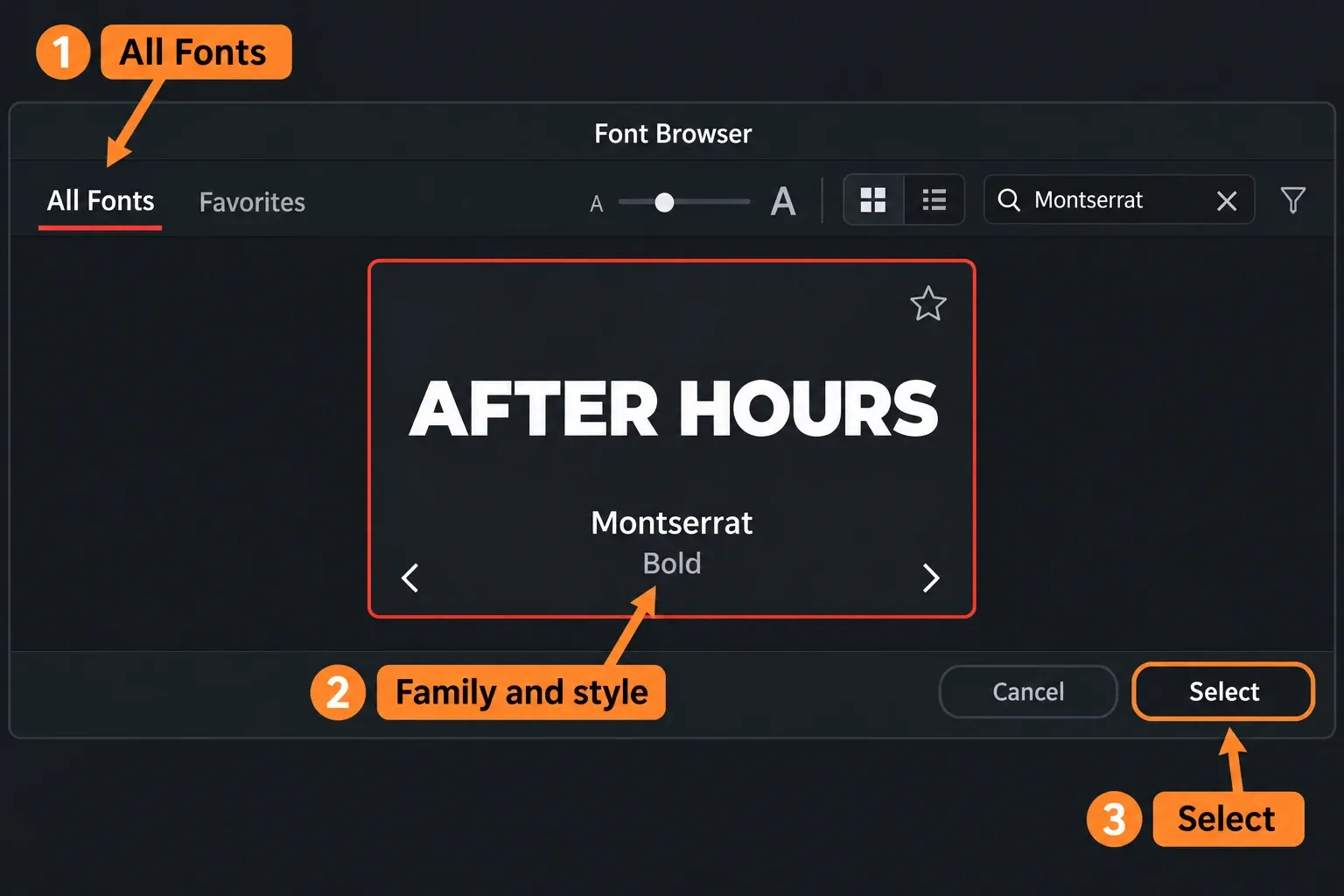The height and width of the screenshot is (896, 1344).
Task: Open the All Fonts tab
Action: 101,201
